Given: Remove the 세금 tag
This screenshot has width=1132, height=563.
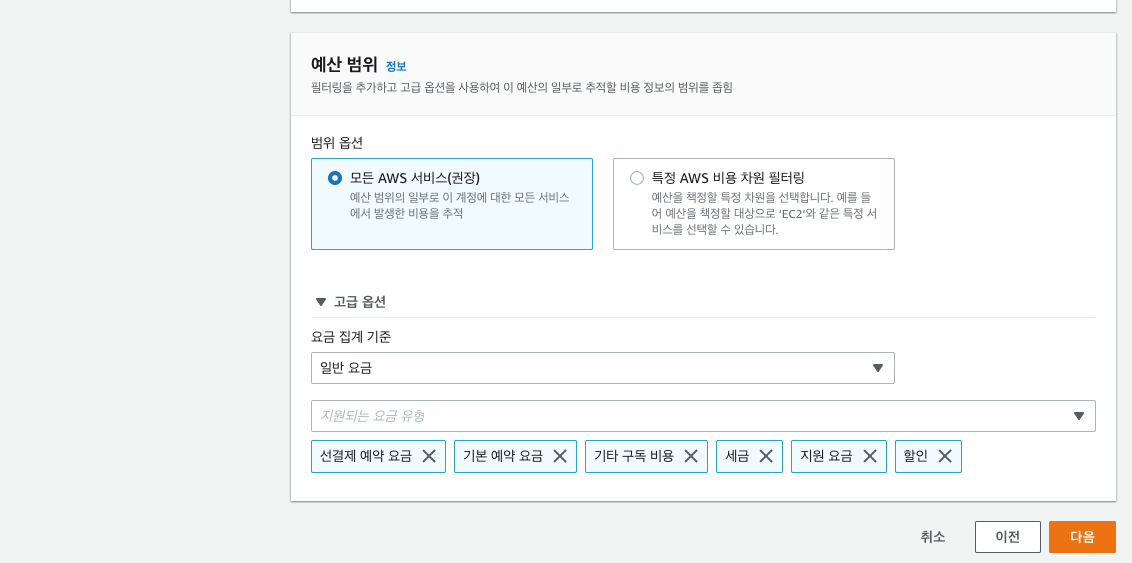Looking at the screenshot, I should tap(766, 456).
